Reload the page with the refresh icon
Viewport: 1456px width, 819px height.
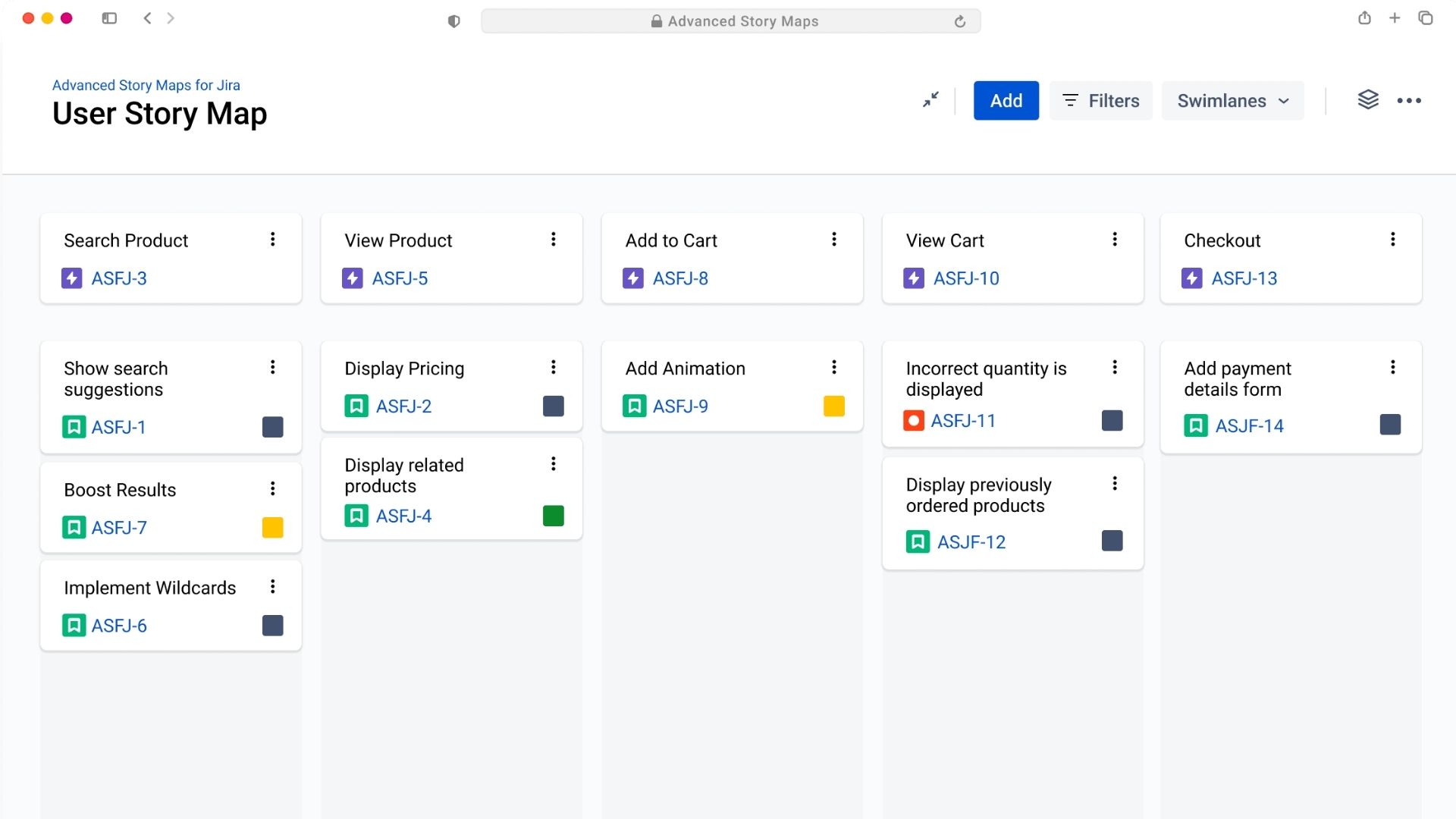coord(960,20)
